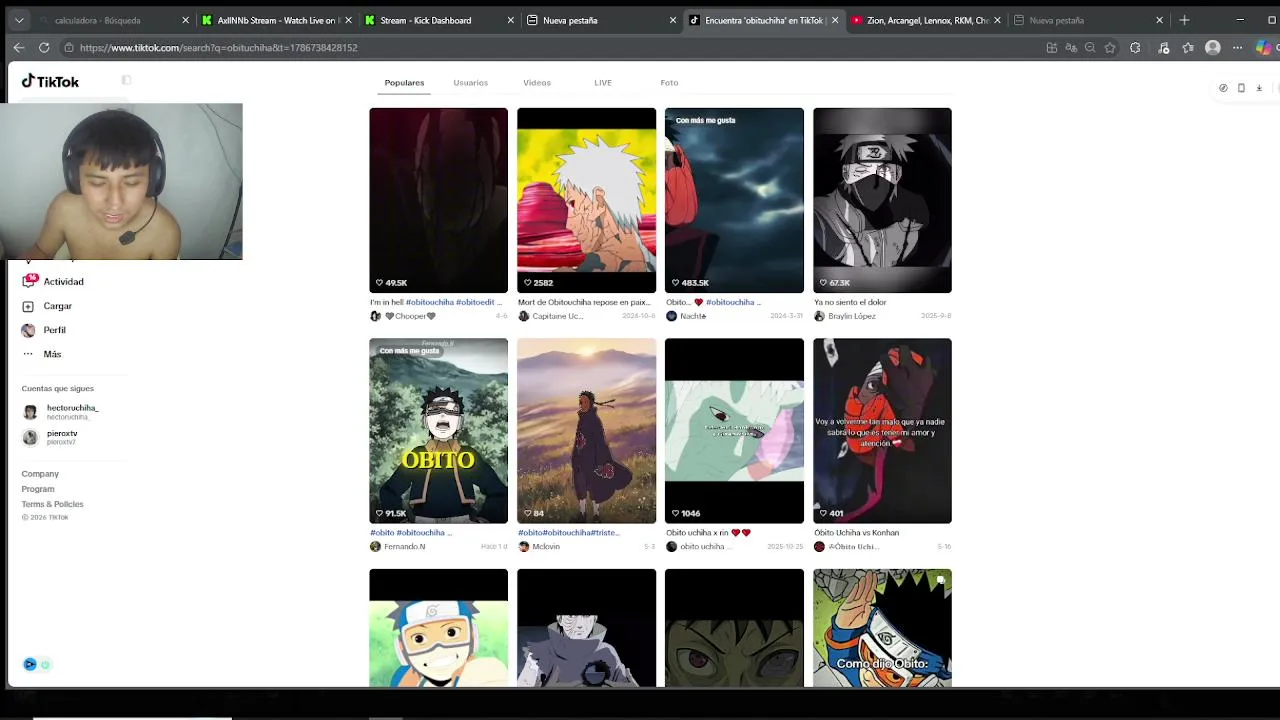Click the Mclovin author avatar

[523, 547]
